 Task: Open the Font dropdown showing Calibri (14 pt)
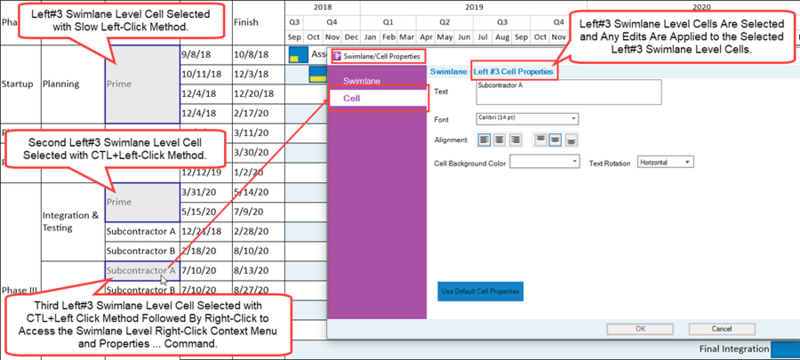click(528, 118)
